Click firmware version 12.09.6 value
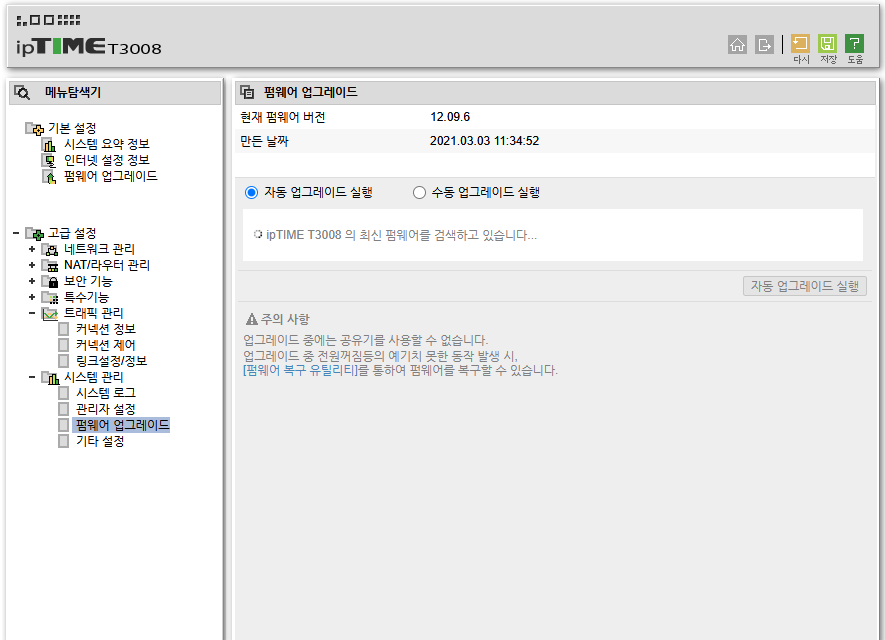The image size is (885, 640). click(450, 117)
